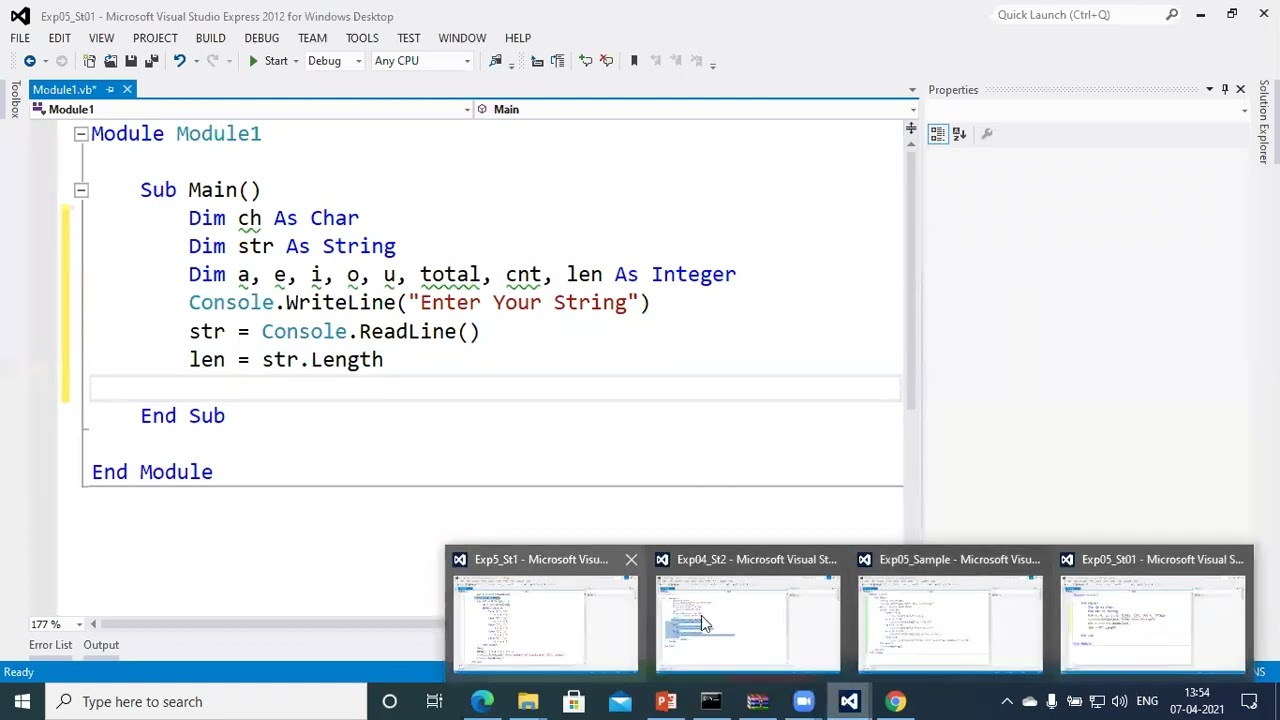The height and width of the screenshot is (720, 1280).
Task: Click the Comment out selected lines icon
Action: pyautogui.click(x=585, y=61)
